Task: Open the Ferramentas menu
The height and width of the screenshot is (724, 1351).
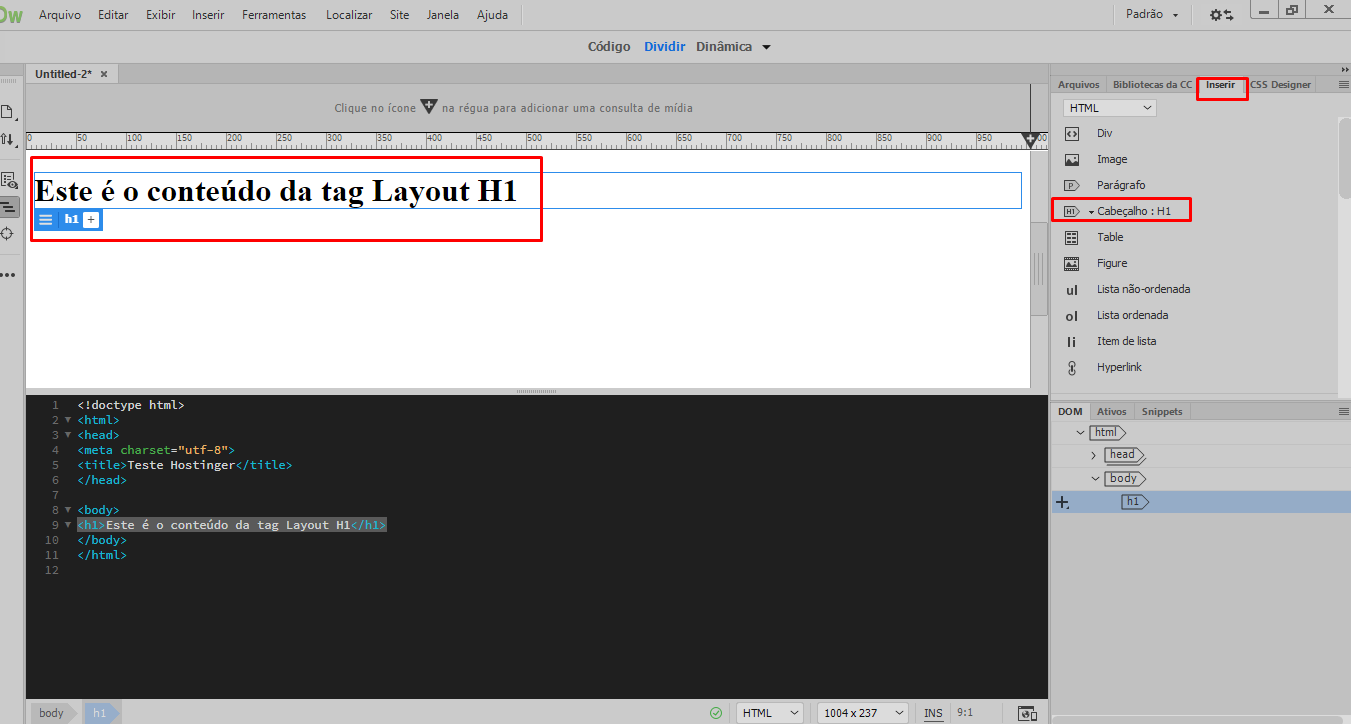Action: [274, 15]
